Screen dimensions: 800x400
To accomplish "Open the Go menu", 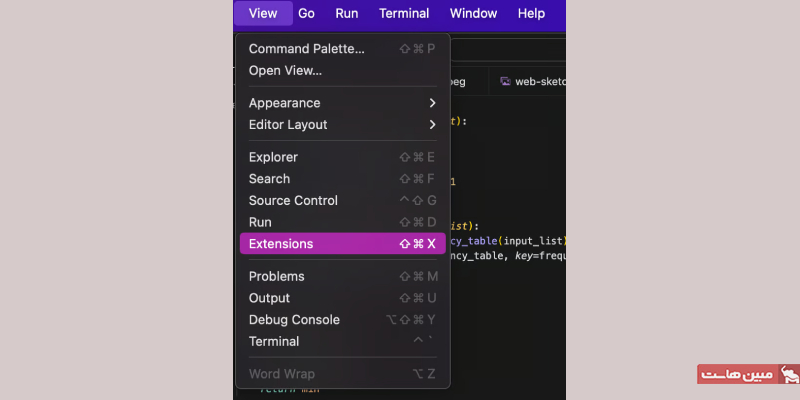I will point(306,13).
